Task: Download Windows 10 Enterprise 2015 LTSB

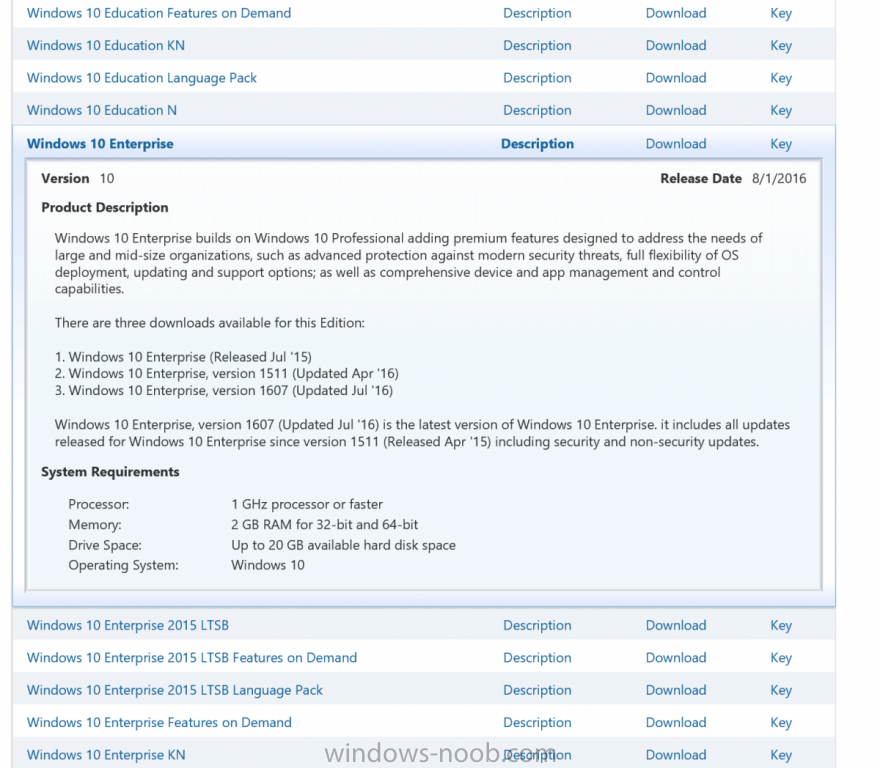Action: (676, 625)
